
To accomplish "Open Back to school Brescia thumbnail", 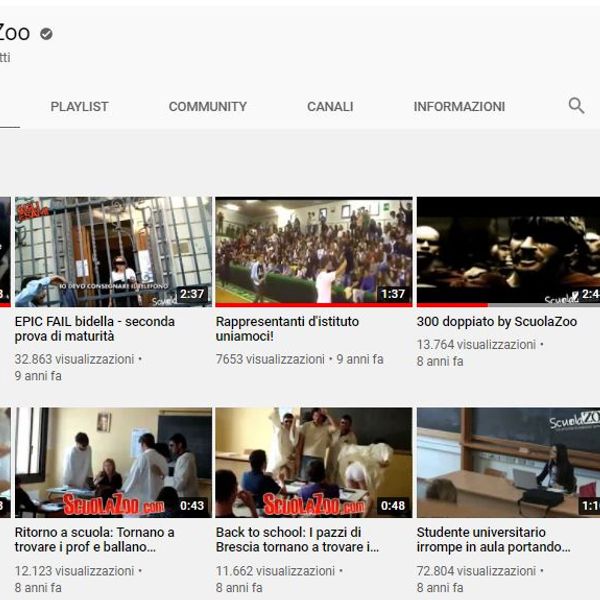I will (314, 463).
